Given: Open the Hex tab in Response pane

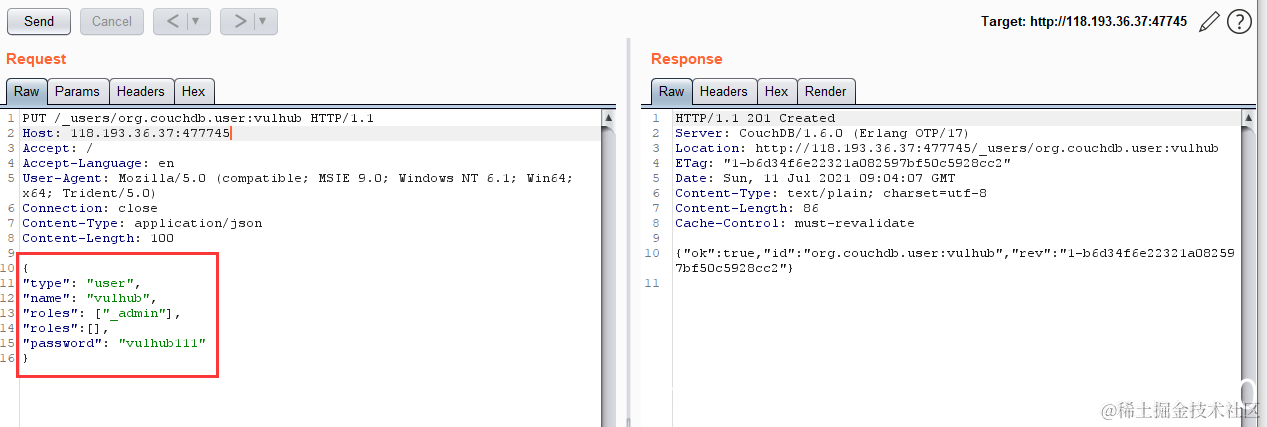Looking at the screenshot, I should pos(777,91).
